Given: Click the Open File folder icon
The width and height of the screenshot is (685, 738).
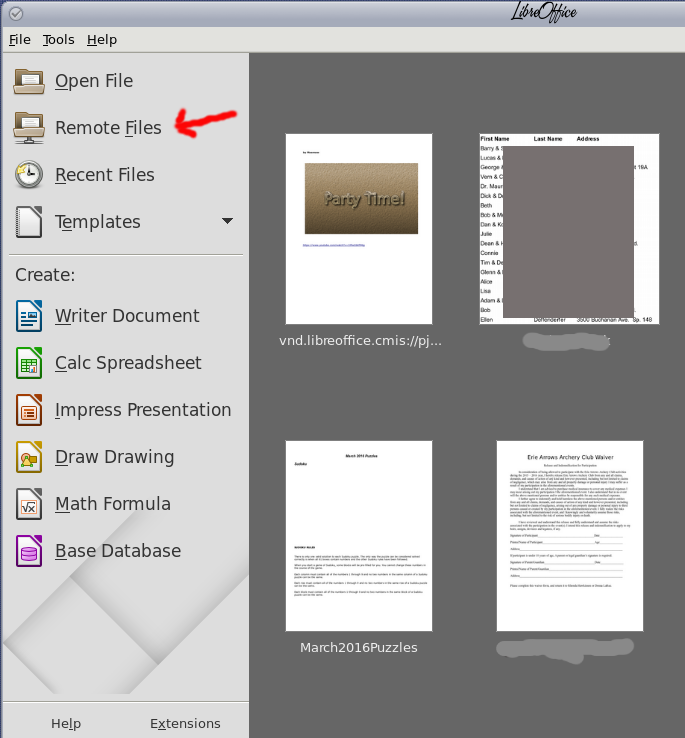Looking at the screenshot, I should click(x=29, y=81).
